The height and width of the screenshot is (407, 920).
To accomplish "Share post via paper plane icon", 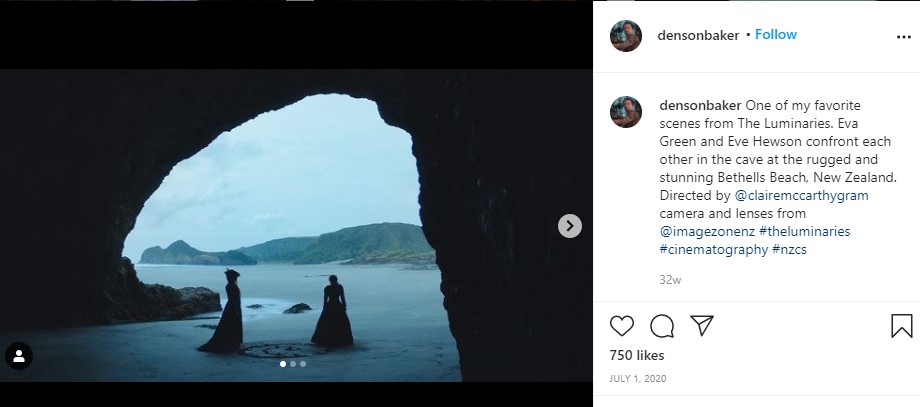I will pyautogui.click(x=702, y=326).
